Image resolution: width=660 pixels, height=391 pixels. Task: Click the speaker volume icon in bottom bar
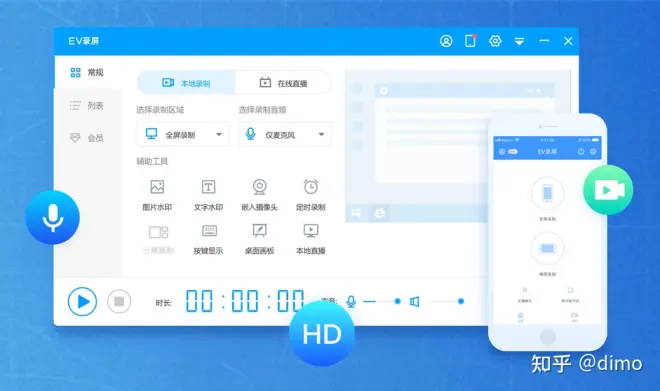(415, 301)
